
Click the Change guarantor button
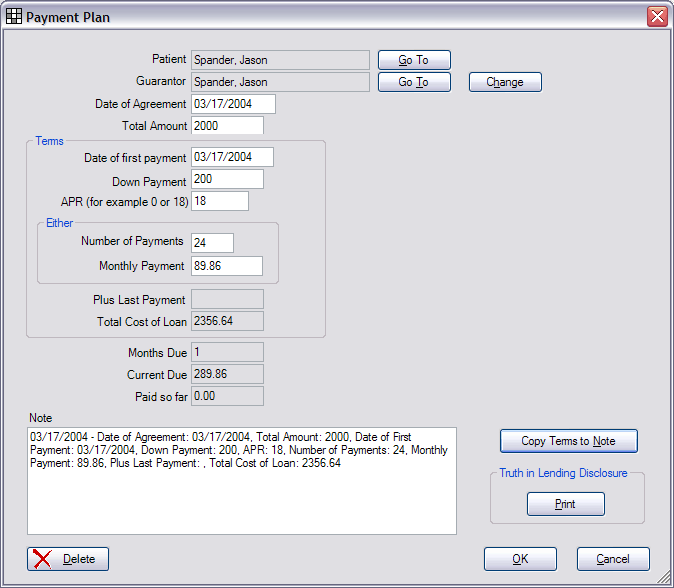[505, 82]
